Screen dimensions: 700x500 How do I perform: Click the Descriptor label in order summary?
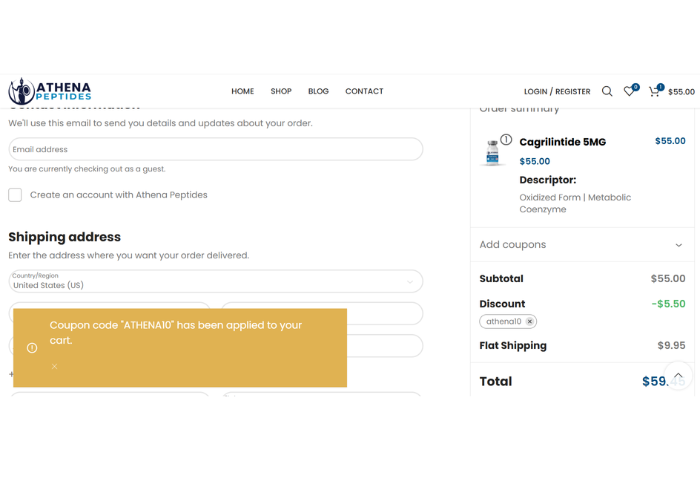[548, 180]
